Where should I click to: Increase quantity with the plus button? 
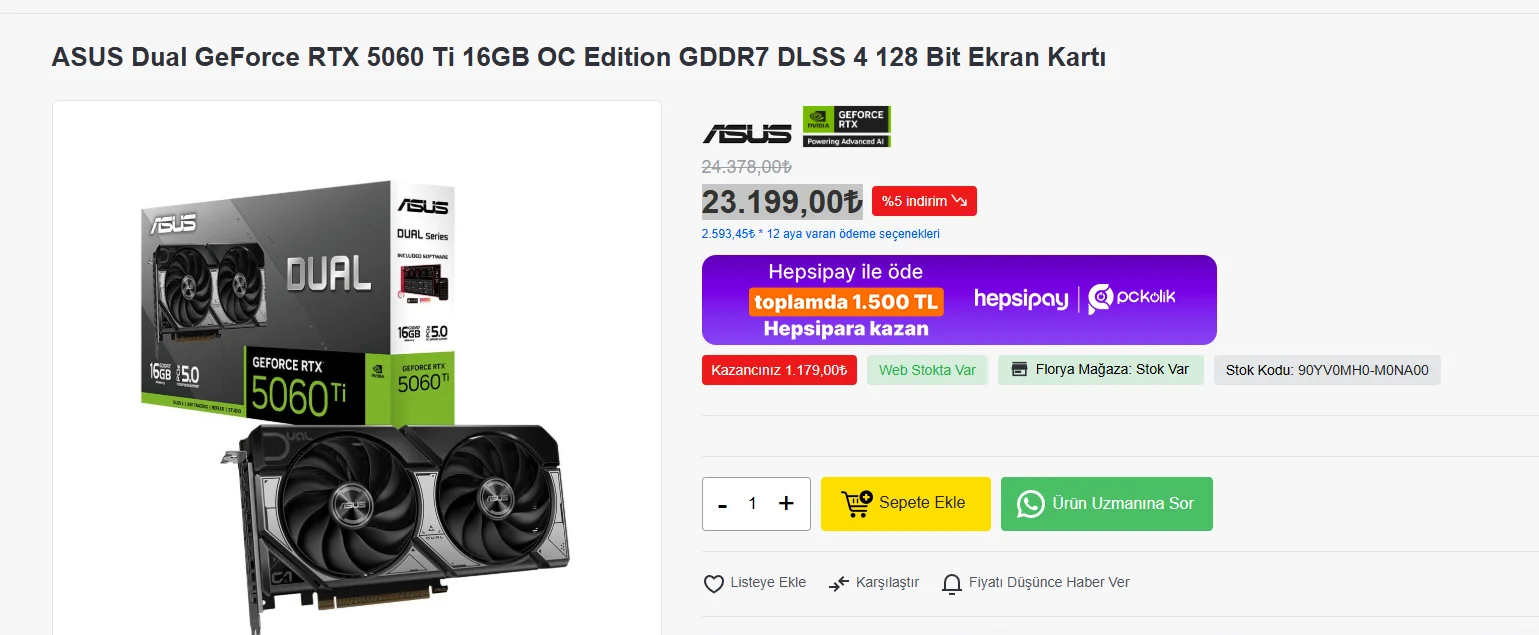pos(786,504)
